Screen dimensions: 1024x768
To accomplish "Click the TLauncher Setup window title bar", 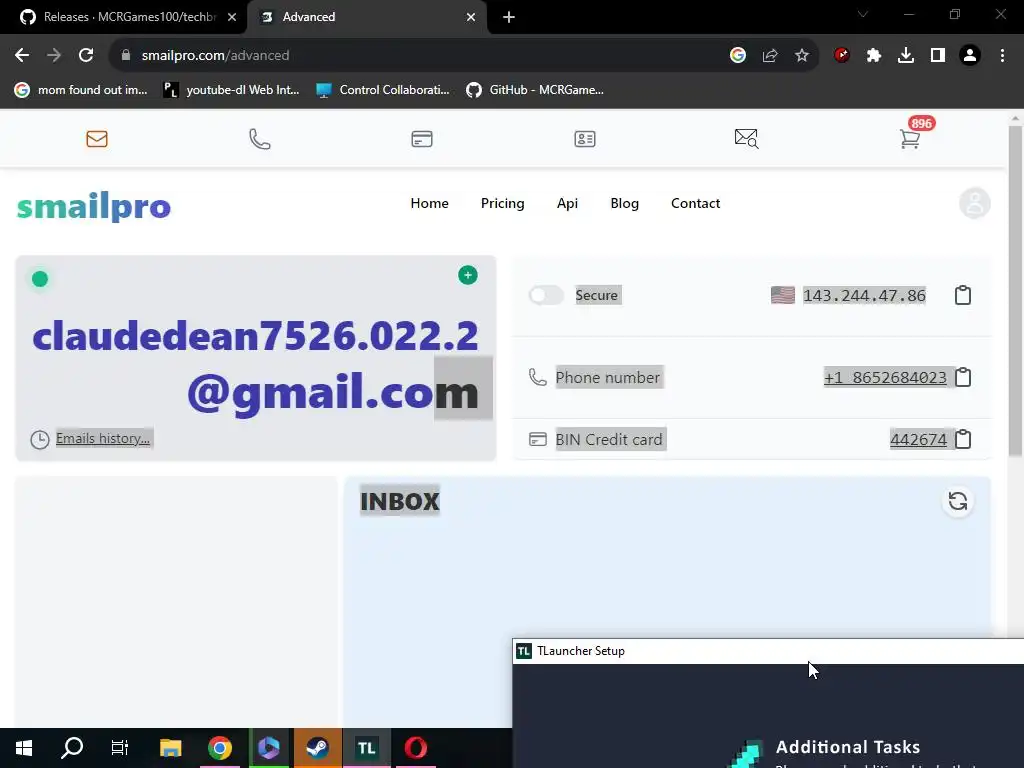I will [768, 651].
